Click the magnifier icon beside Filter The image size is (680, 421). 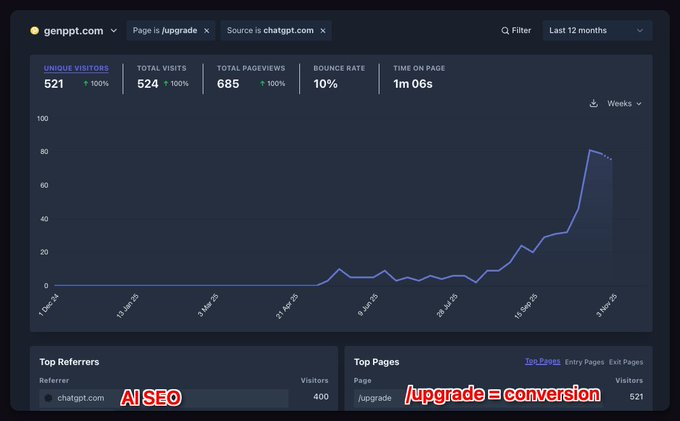point(505,31)
